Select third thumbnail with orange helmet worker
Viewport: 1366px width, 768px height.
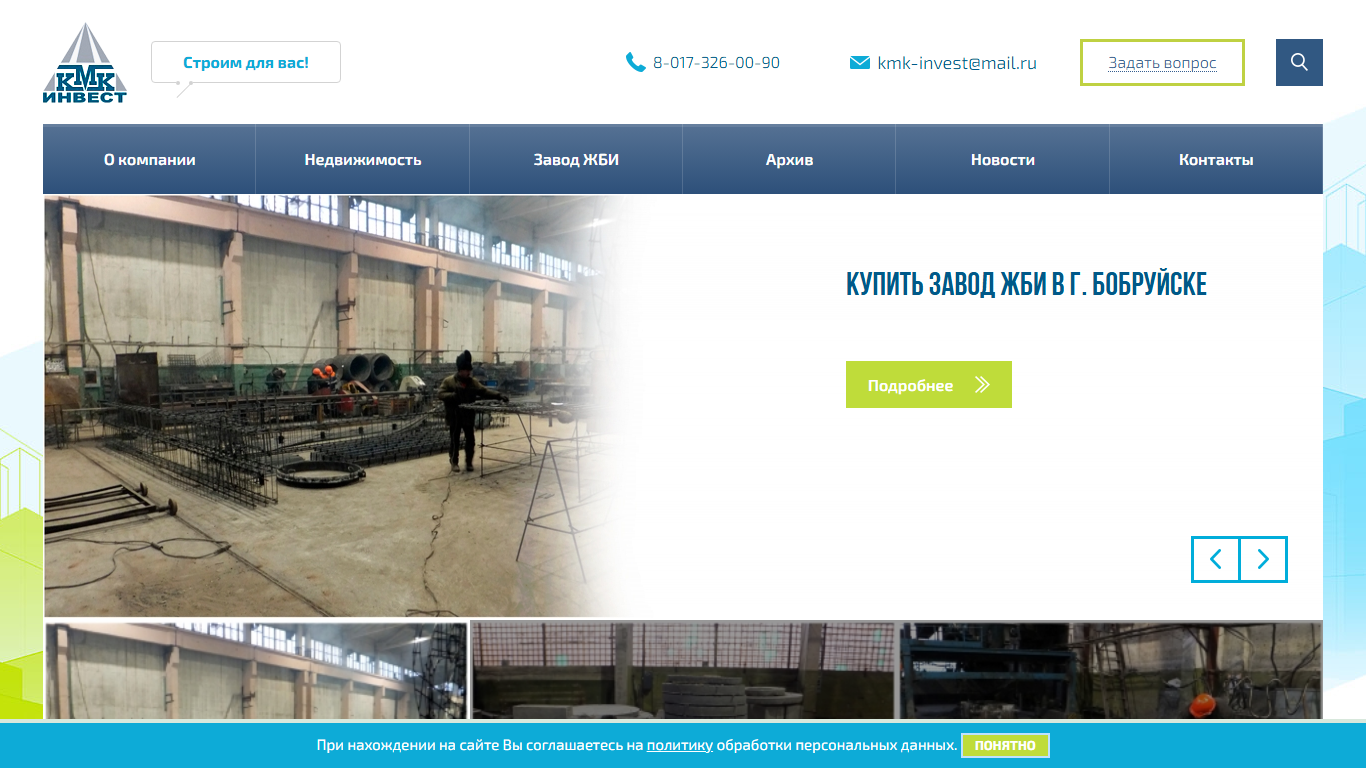point(1110,670)
